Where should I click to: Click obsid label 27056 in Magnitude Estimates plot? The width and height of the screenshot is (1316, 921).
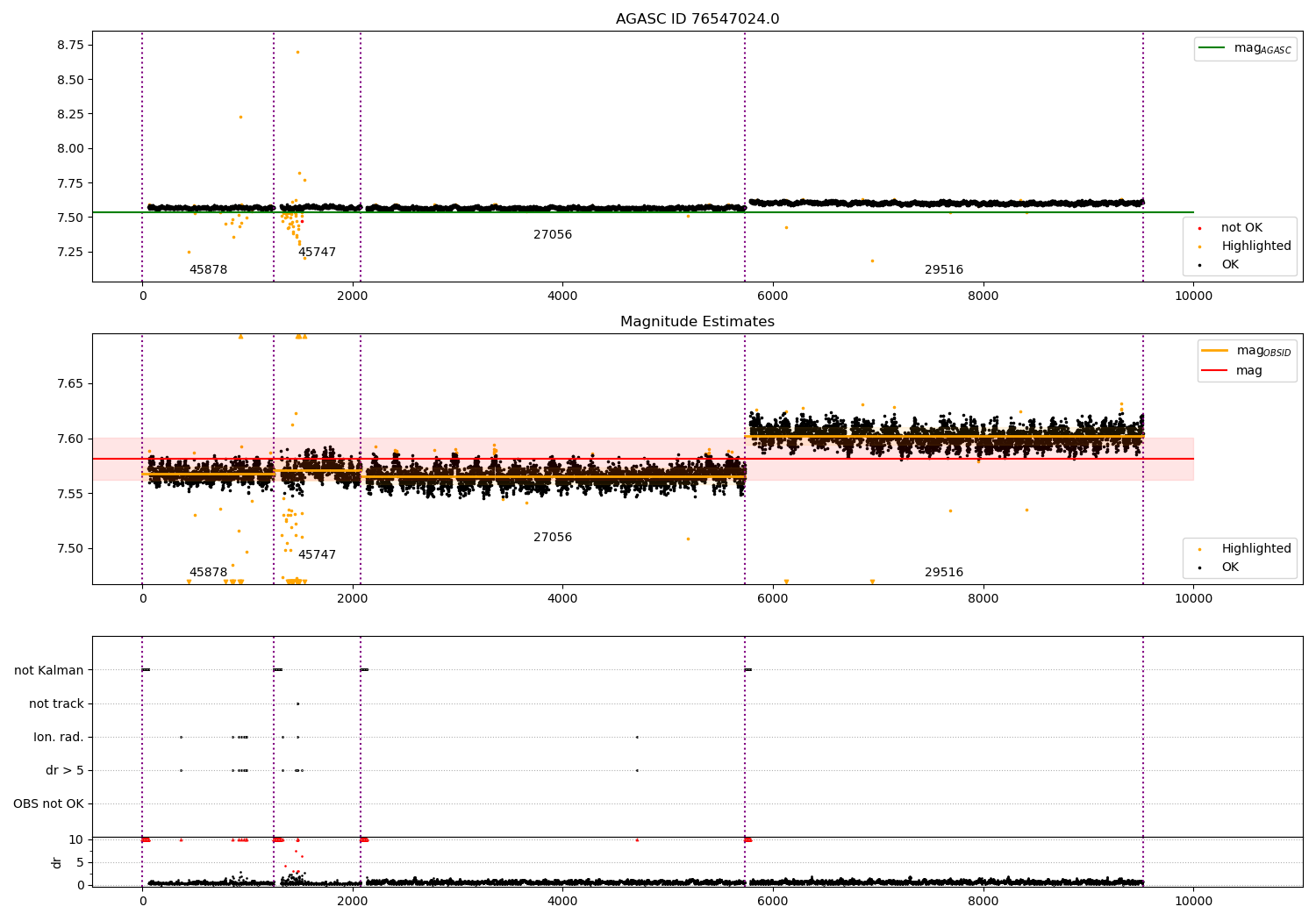coord(553,538)
